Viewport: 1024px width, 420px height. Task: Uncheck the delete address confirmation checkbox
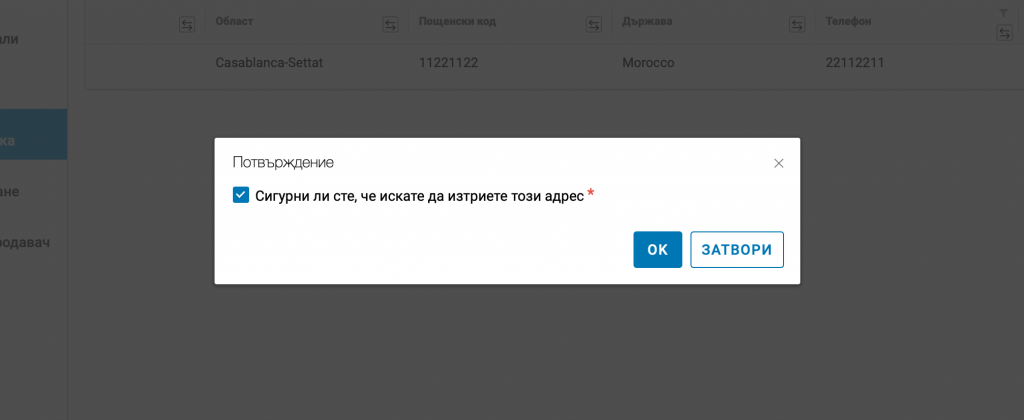pos(240,195)
